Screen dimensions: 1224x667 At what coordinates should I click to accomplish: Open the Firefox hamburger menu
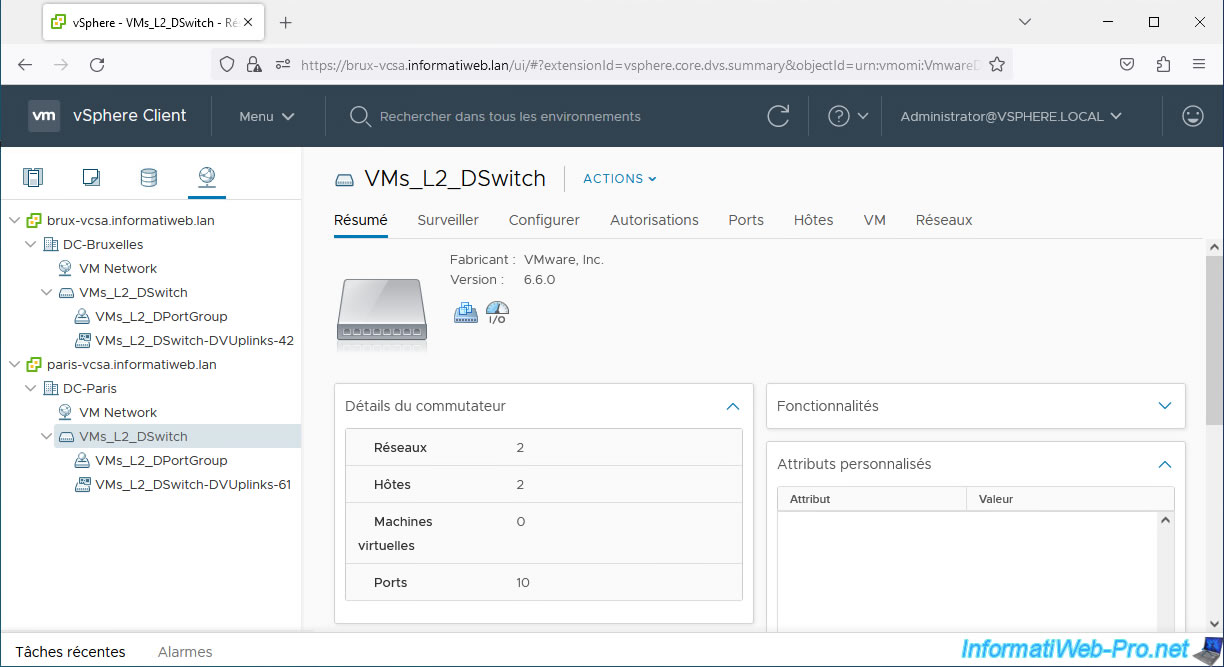(x=1199, y=64)
